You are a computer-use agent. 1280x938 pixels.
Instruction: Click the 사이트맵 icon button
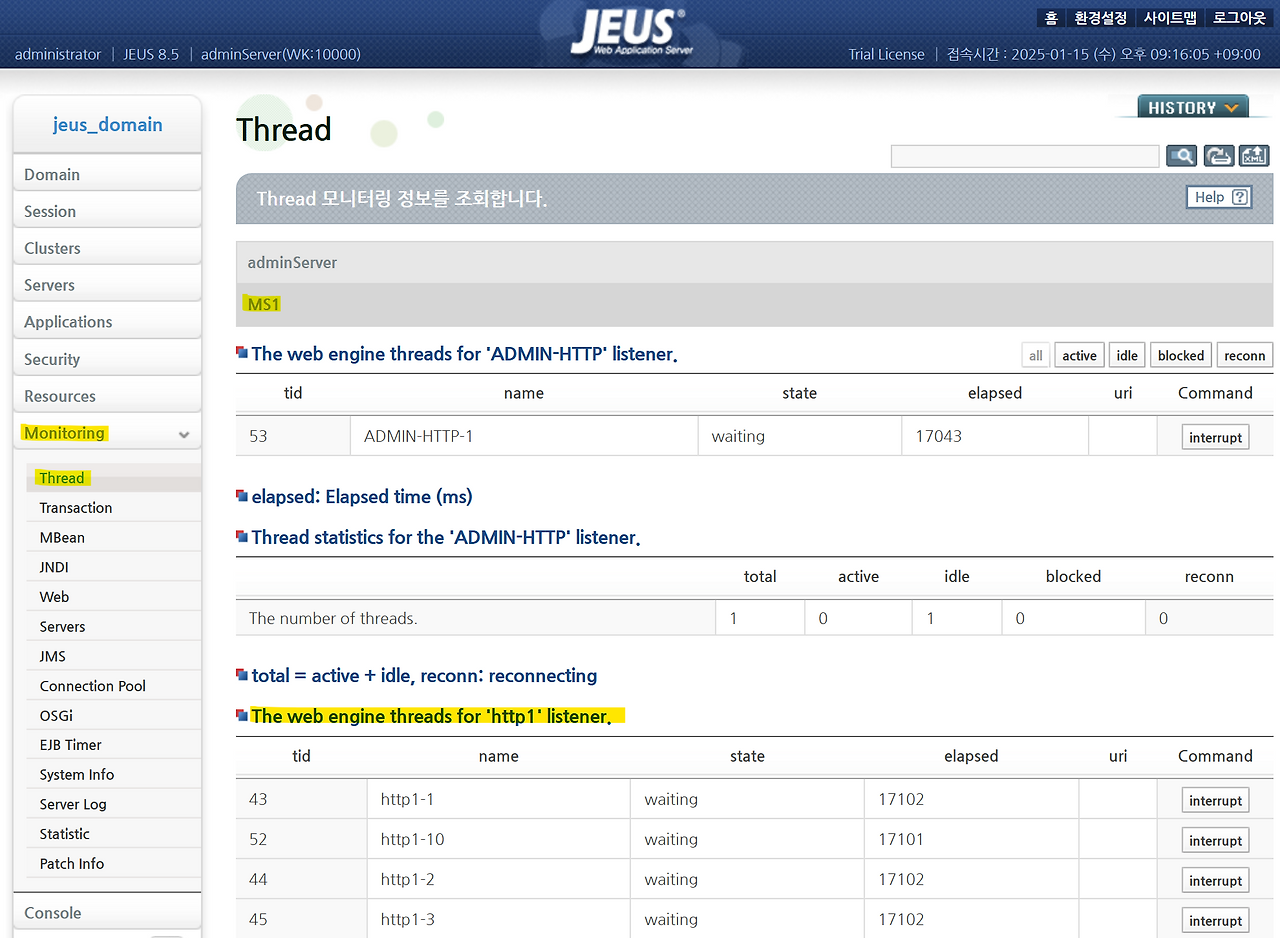1170,17
